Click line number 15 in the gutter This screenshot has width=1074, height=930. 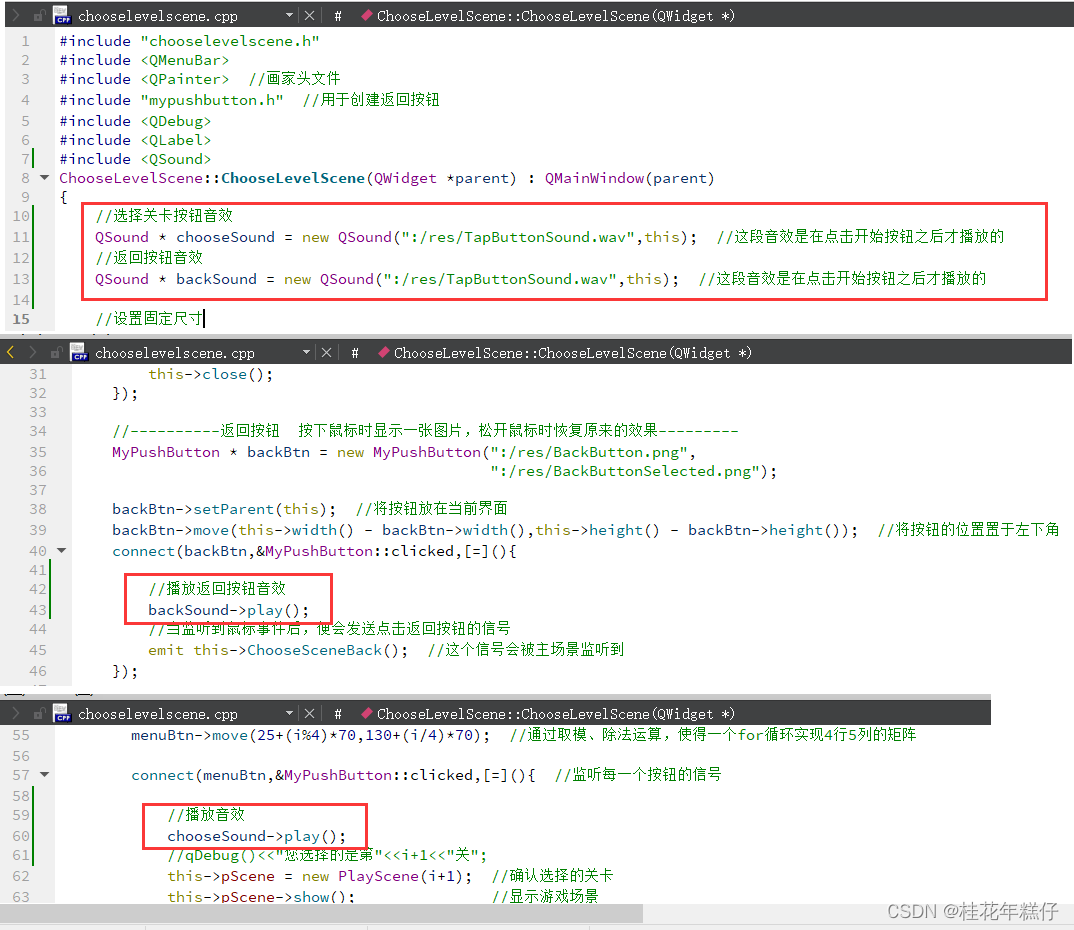(21, 319)
